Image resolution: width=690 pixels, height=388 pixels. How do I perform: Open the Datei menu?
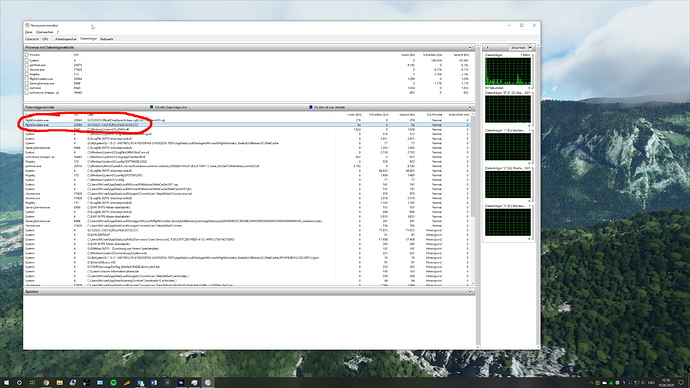[29, 32]
